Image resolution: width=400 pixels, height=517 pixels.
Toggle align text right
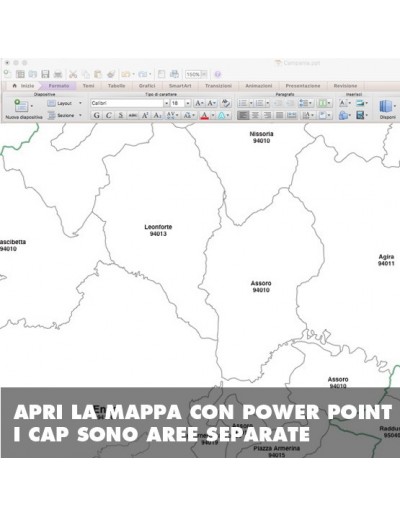pos(267,115)
